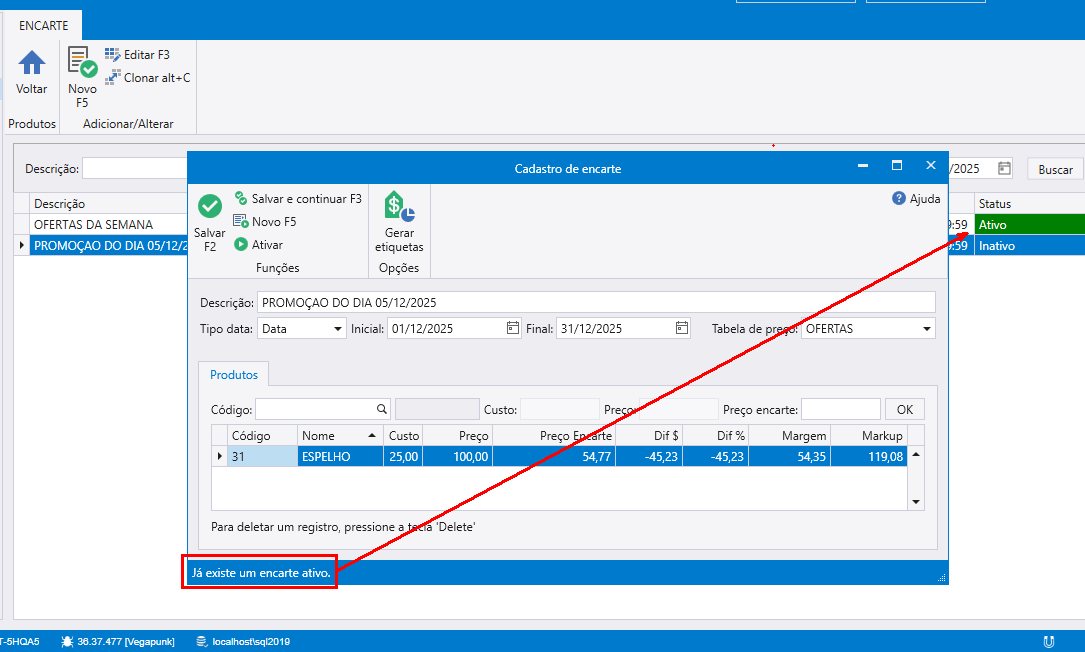Open the Inicial date calendar picker

[x=513, y=328]
